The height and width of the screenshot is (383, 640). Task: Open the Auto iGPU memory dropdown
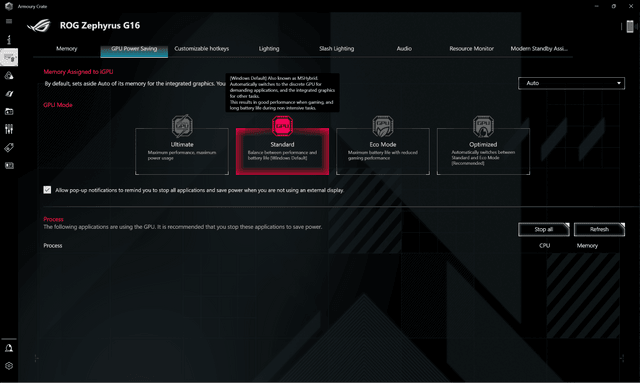coord(571,83)
